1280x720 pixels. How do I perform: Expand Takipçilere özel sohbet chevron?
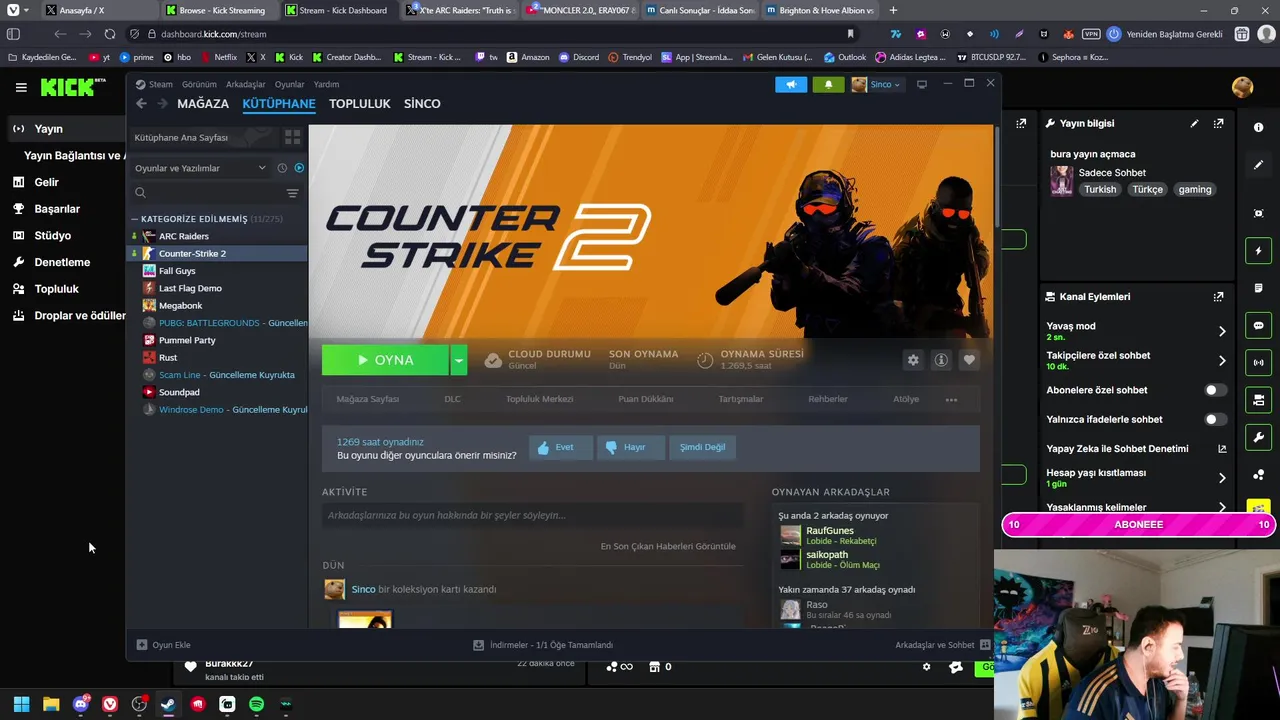point(1222,361)
